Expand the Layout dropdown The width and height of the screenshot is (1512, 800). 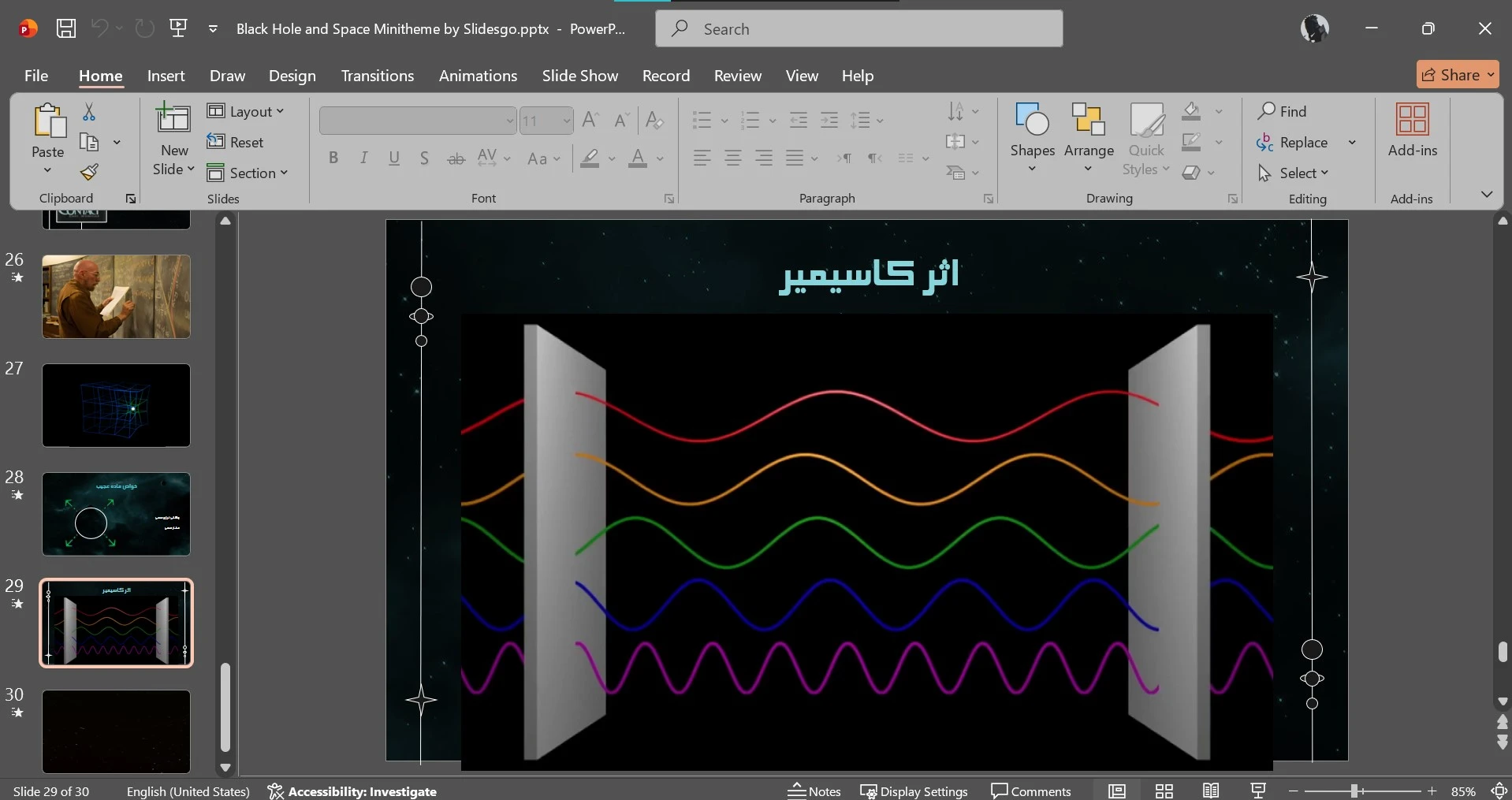(x=245, y=111)
